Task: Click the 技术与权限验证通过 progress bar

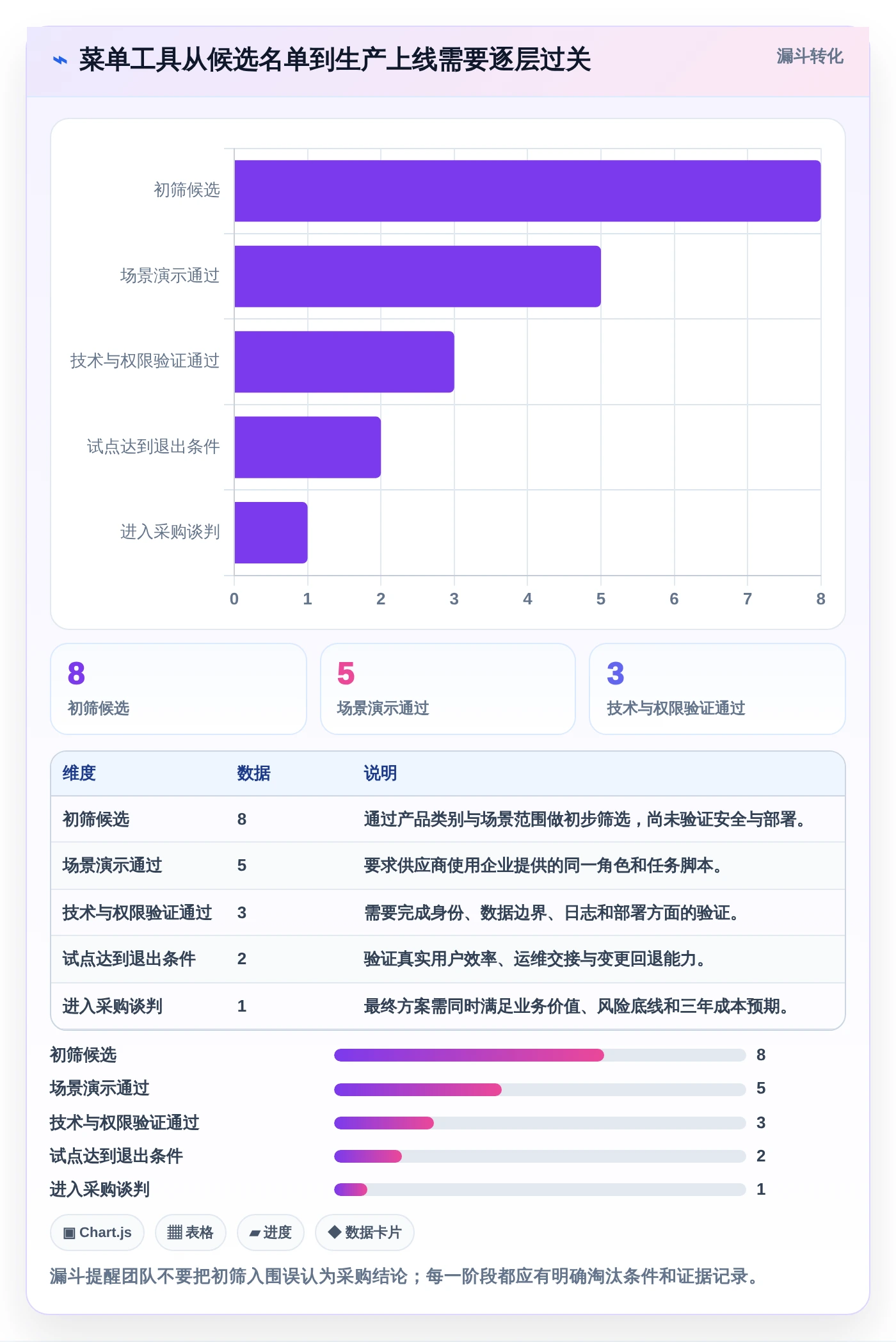Action: 540,1123
